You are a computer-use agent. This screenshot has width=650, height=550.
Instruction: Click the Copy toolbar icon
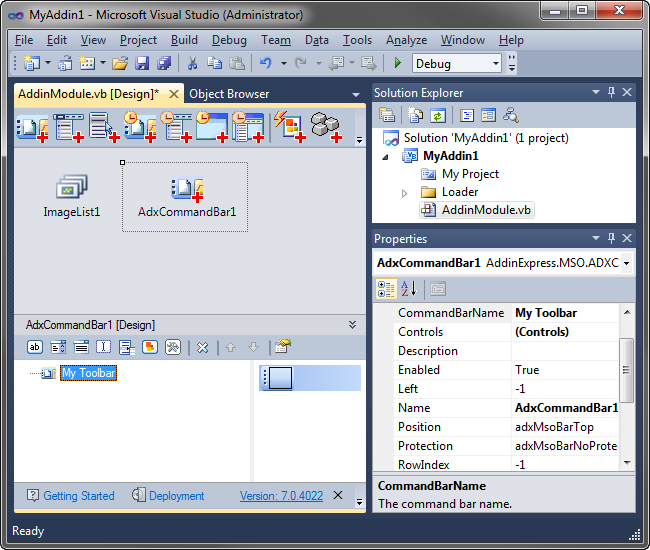click(214, 63)
